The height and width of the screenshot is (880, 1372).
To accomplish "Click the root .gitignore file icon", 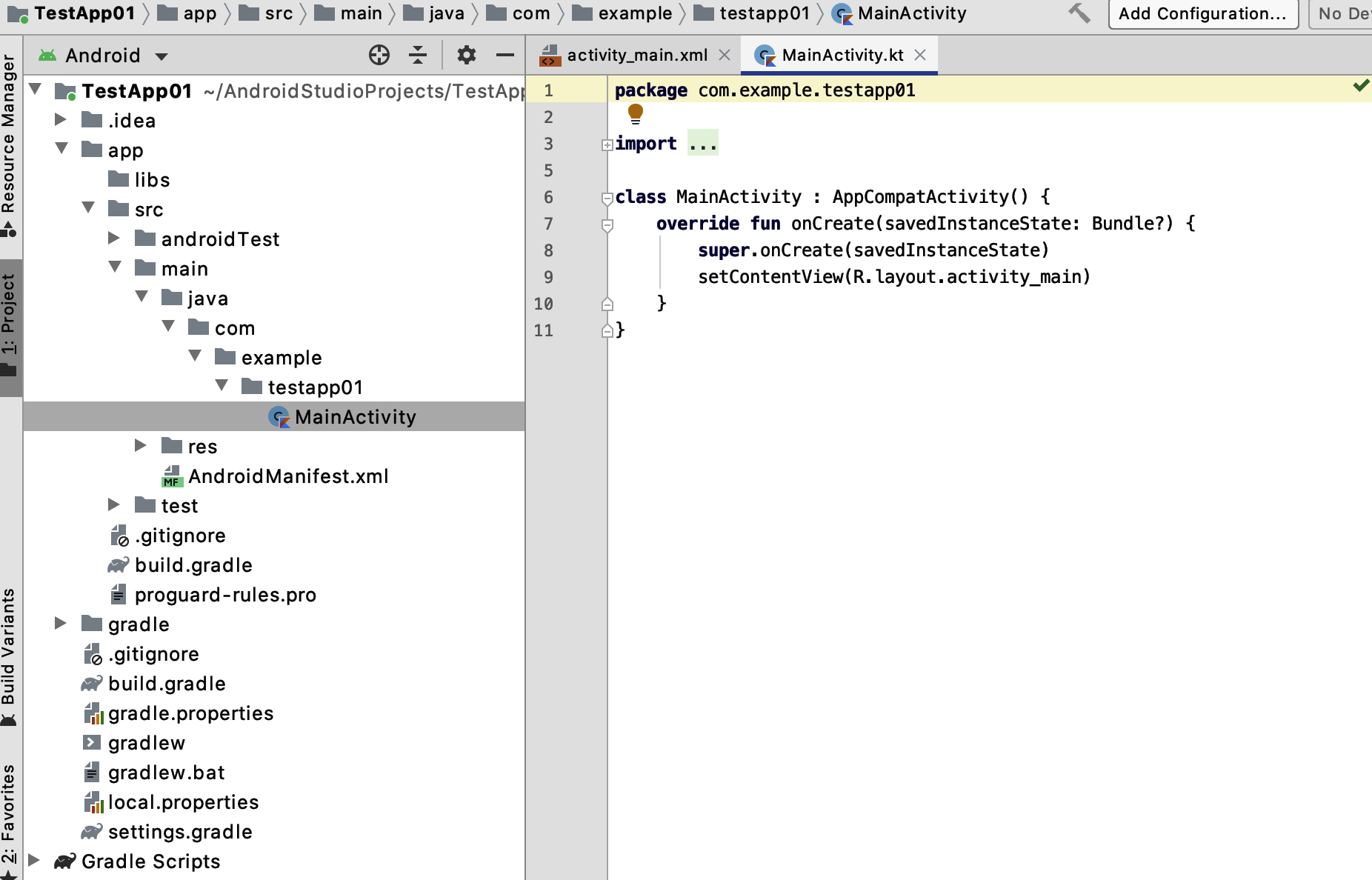I will 93,654.
